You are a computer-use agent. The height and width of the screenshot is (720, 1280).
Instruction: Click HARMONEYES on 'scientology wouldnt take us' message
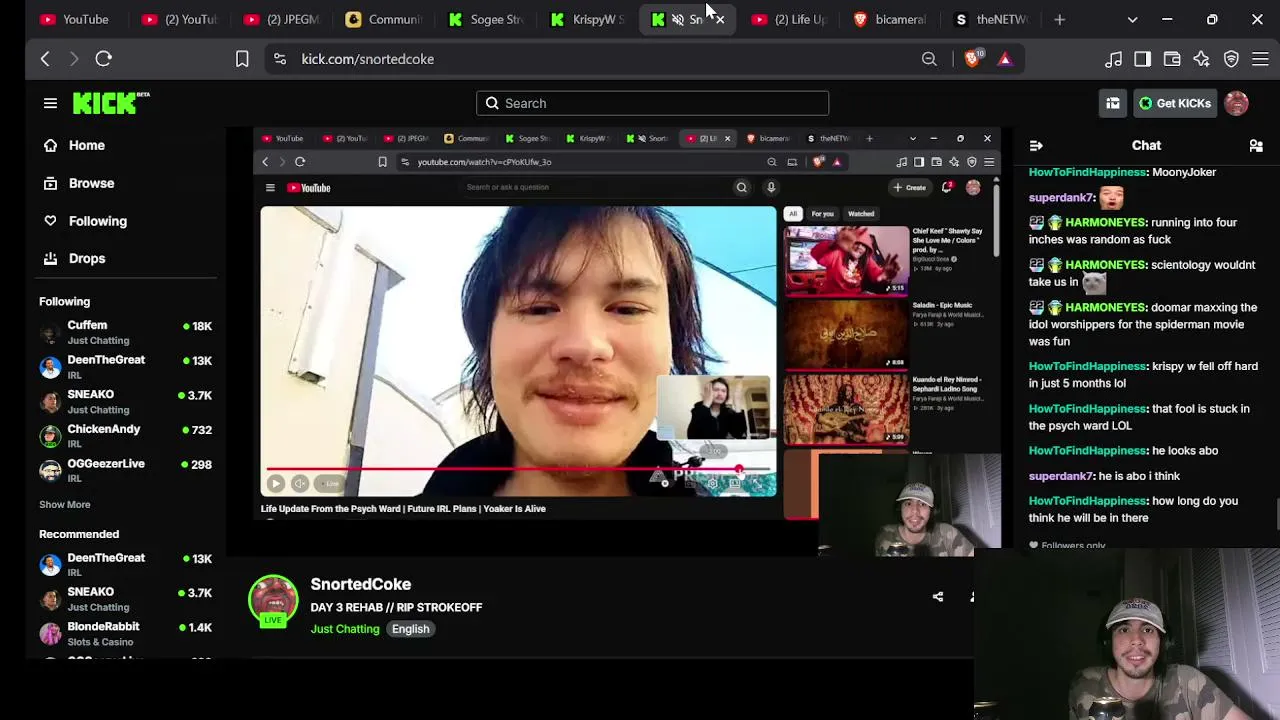[x=1105, y=265]
